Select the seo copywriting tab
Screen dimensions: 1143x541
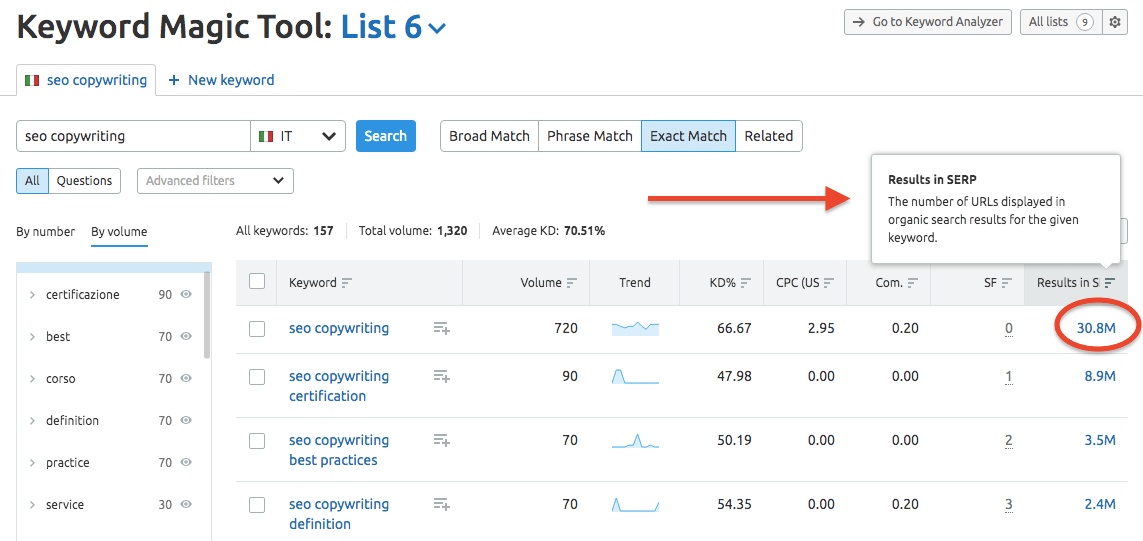pos(86,80)
